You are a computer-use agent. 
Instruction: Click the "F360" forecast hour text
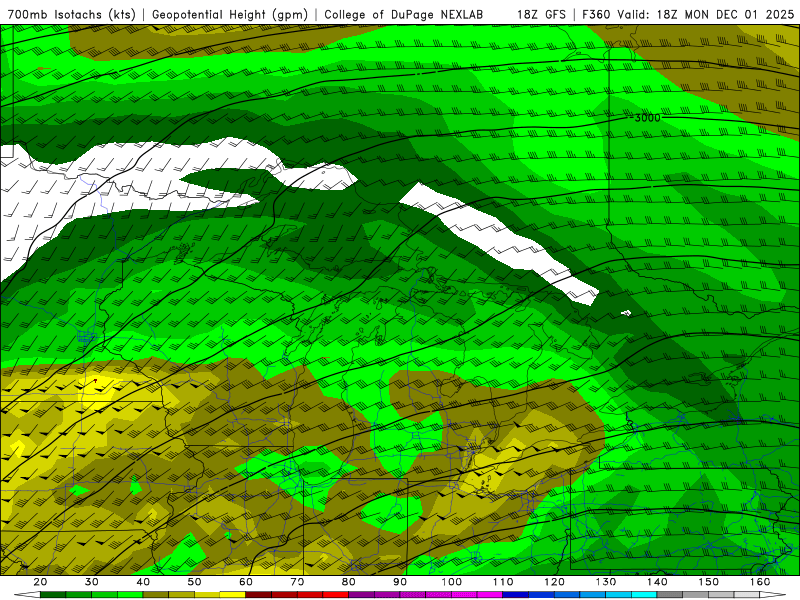(596, 15)
